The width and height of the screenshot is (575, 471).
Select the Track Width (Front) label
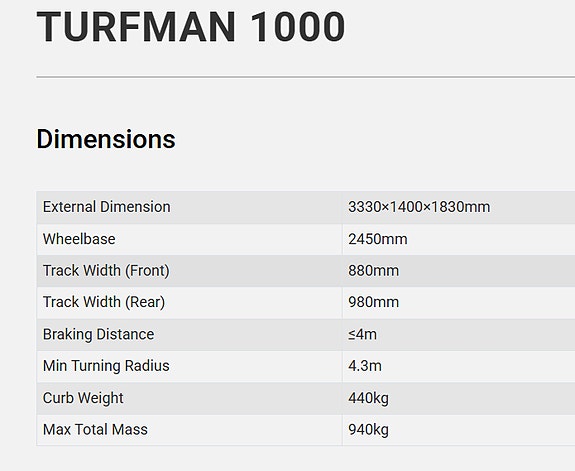coord(106,271)
